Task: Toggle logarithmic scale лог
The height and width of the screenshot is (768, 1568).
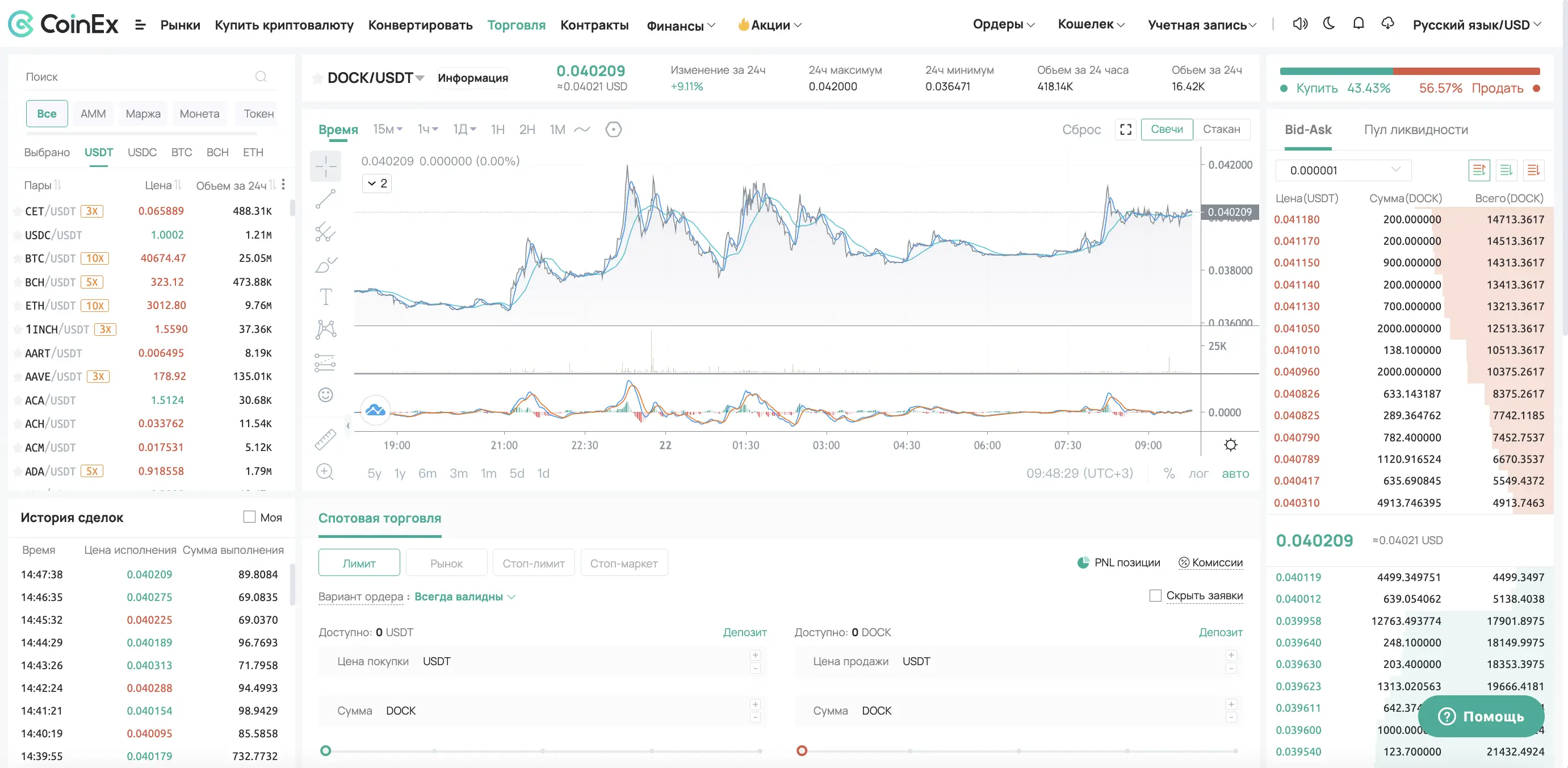Action: point(1198,473)
